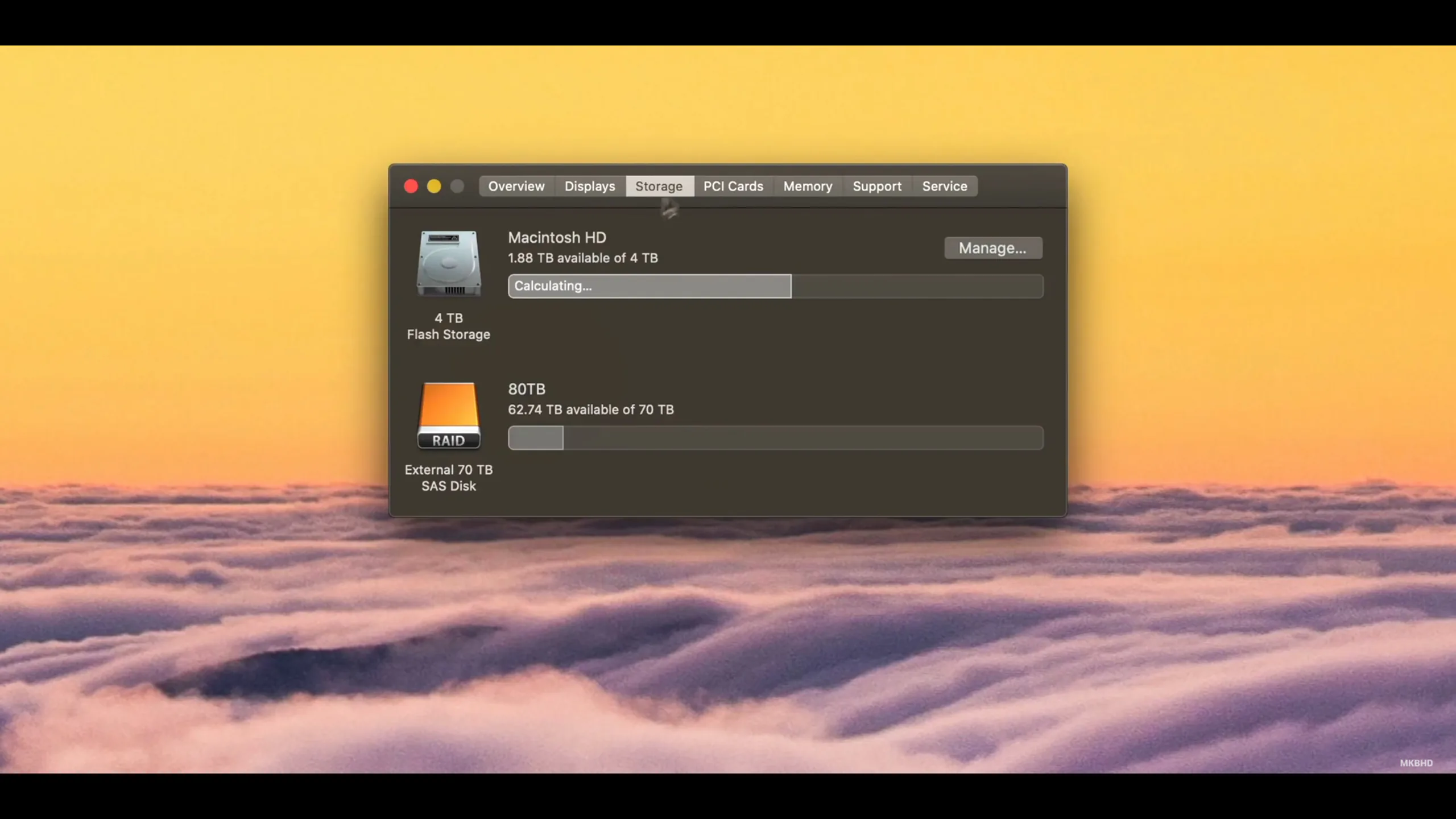
Task: Click the "External 70 TB SAS Disk" label
Action: [x=449, y=478]
